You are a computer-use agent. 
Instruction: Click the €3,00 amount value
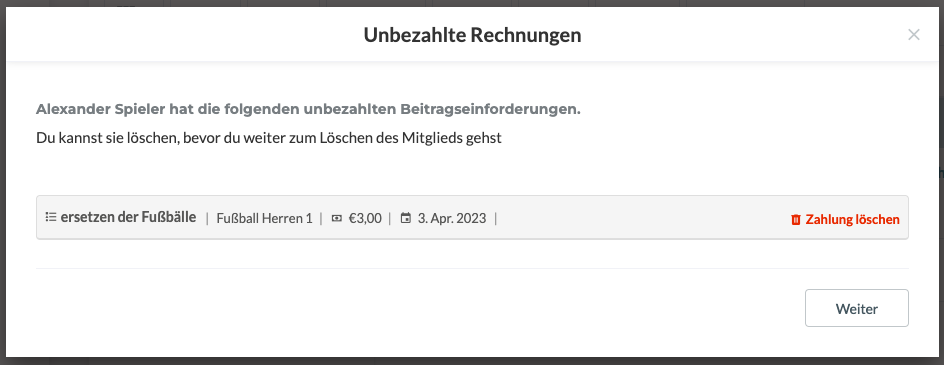pyautogui.click(x=365, y=218)
